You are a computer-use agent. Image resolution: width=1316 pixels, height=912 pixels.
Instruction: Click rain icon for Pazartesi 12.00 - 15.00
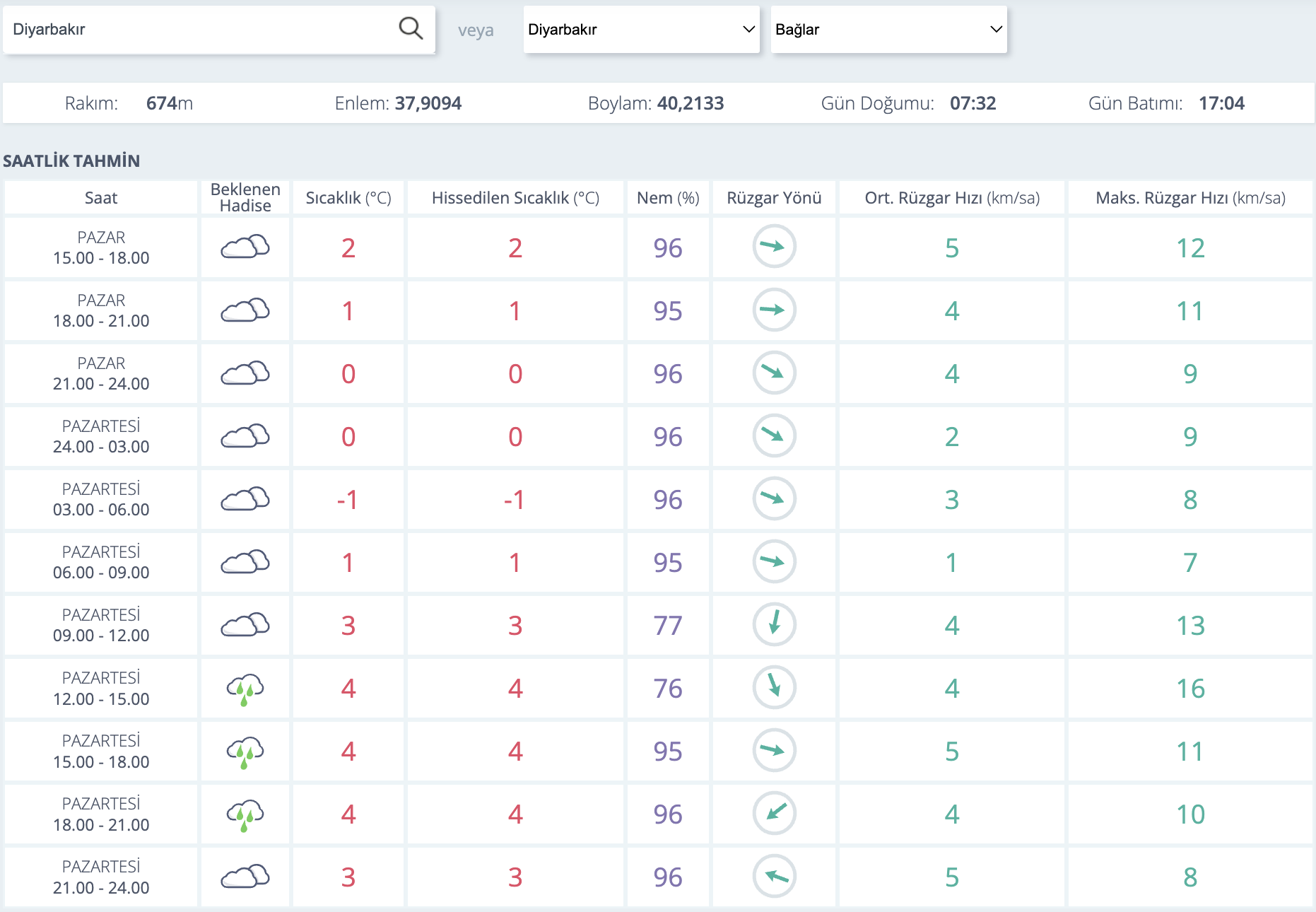click(245, 690)
